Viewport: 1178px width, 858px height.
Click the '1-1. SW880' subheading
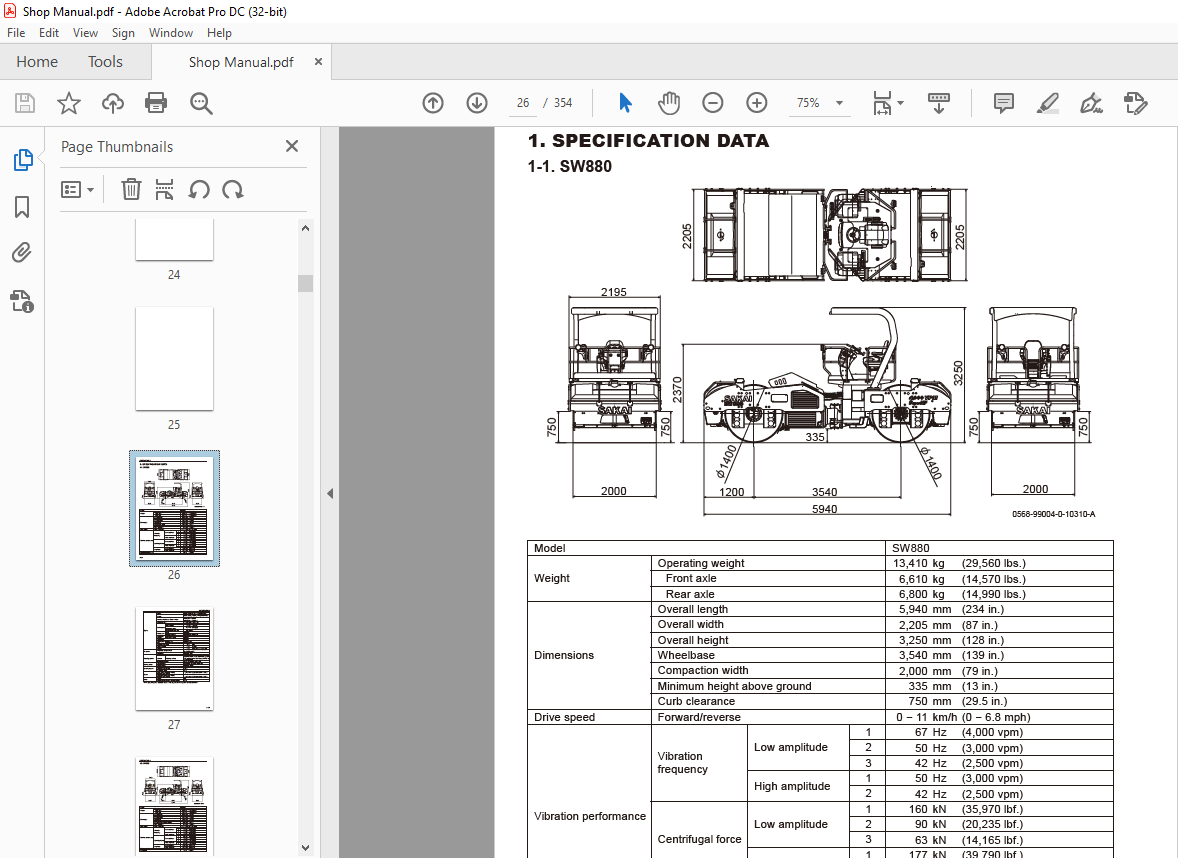[x=569, y=167]
